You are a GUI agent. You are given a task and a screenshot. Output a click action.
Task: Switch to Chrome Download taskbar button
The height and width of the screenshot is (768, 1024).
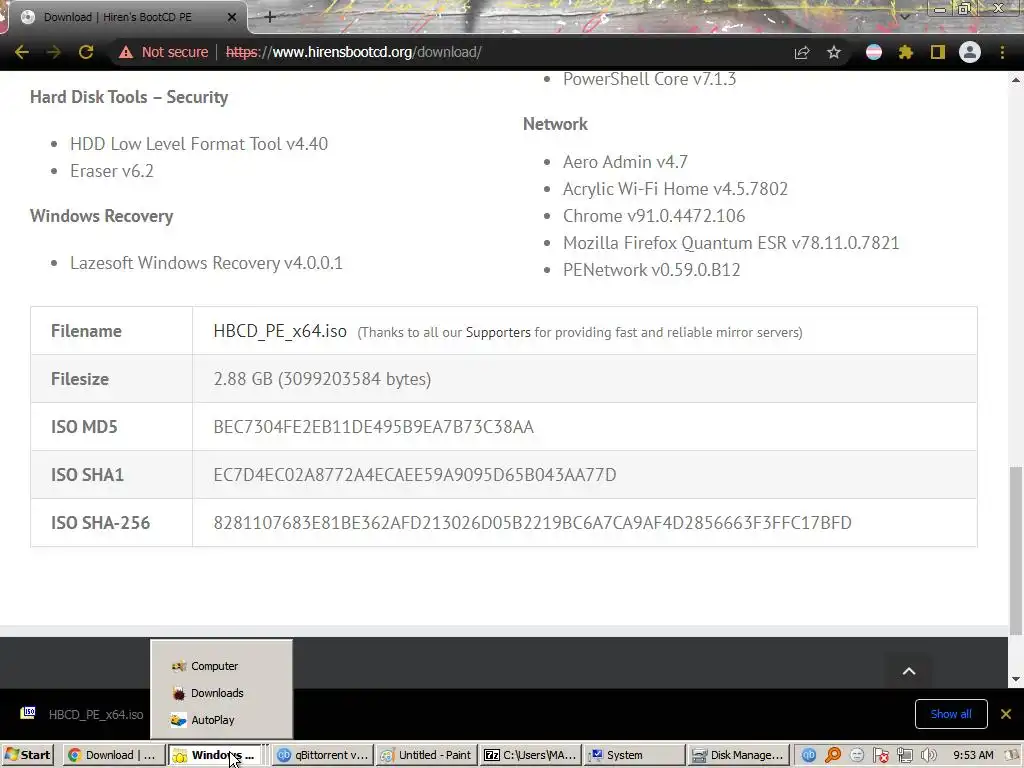(114, 755)
